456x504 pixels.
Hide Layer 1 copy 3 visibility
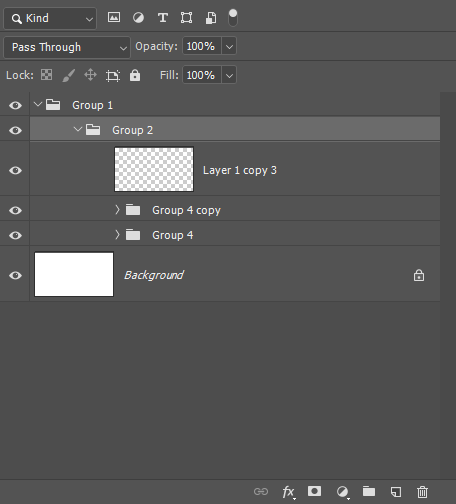coord(15,170)
